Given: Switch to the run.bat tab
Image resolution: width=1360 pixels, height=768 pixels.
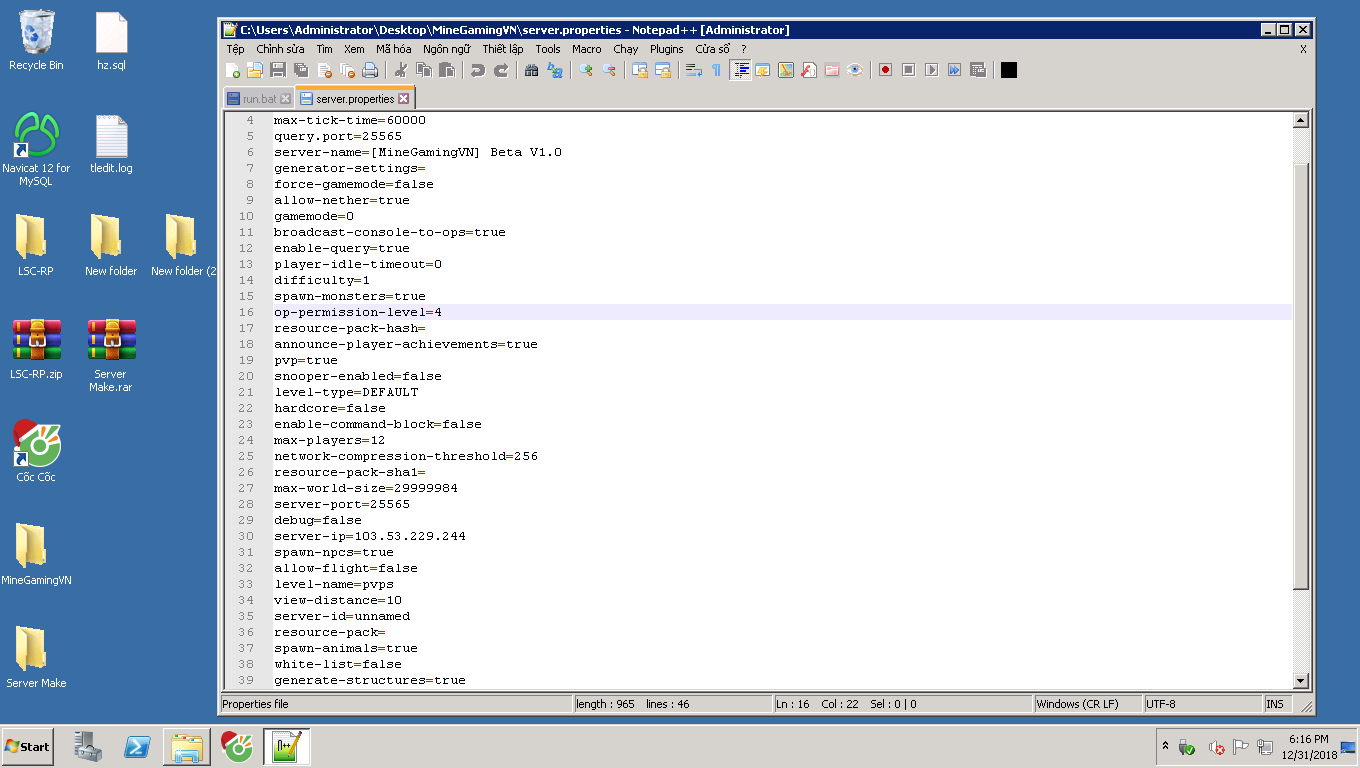Looking at the screenshot, I should [x=259, y=99].
